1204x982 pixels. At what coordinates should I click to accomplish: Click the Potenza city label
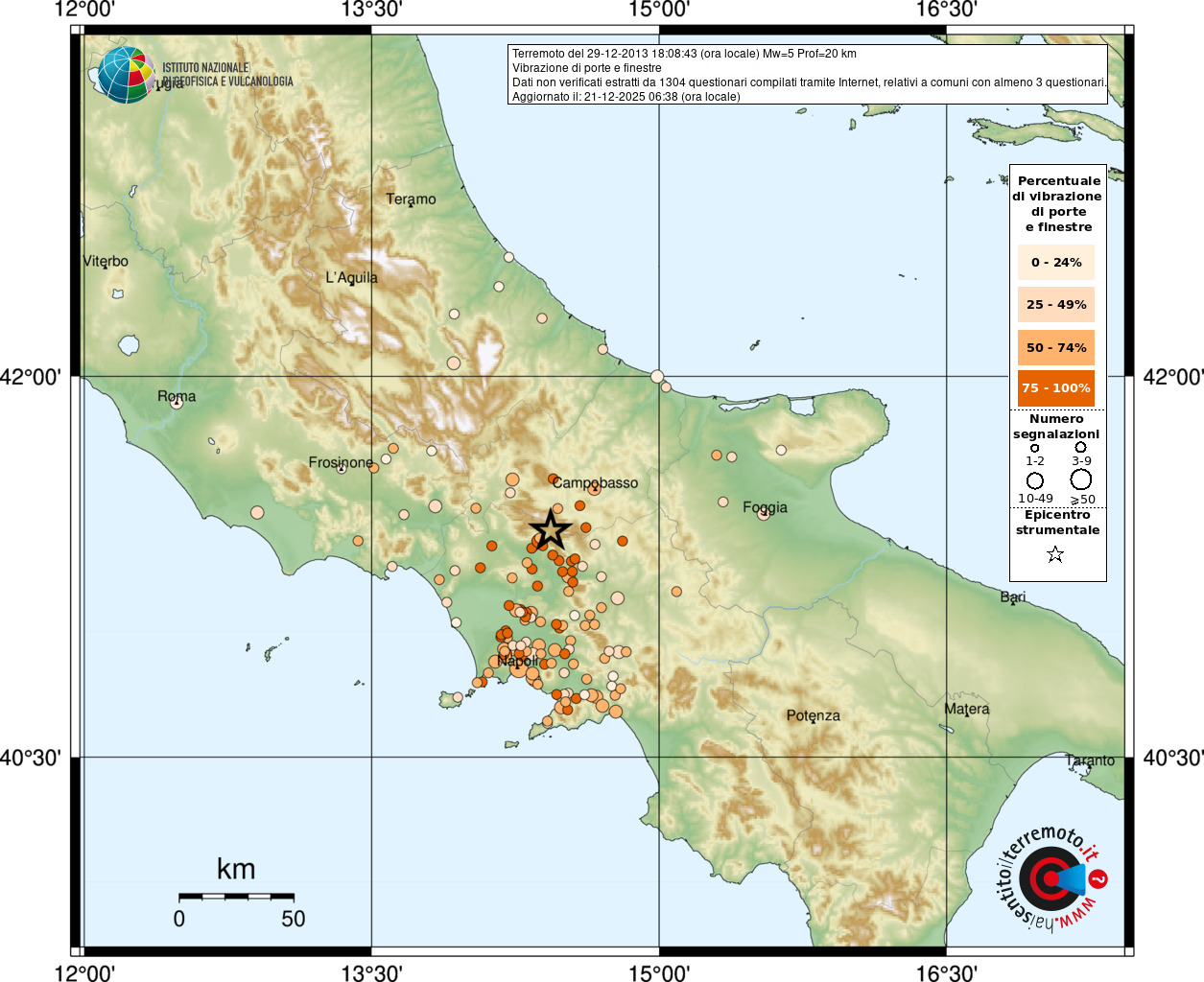pos(813,715)
